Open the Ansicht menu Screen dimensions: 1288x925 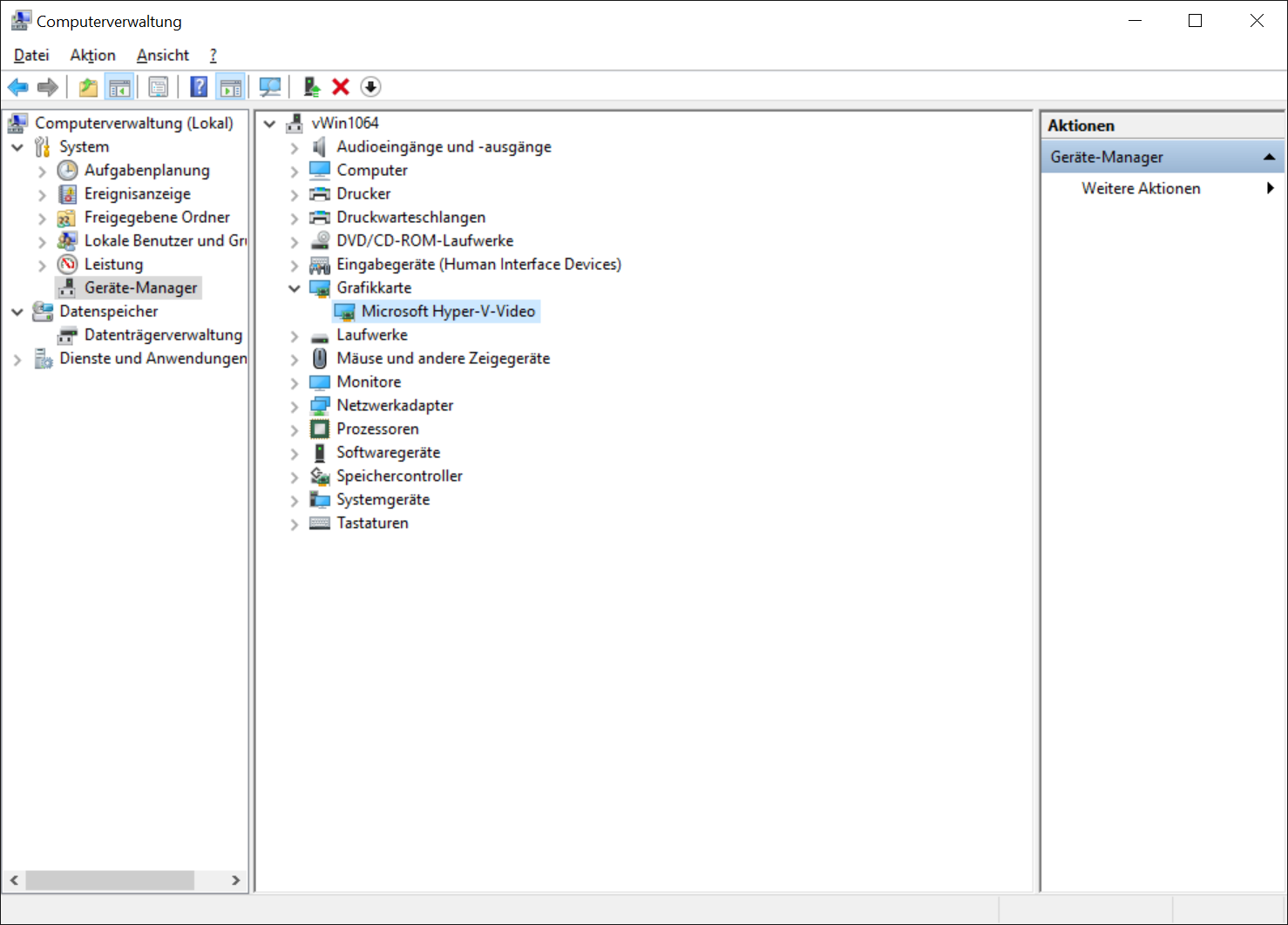162,55
